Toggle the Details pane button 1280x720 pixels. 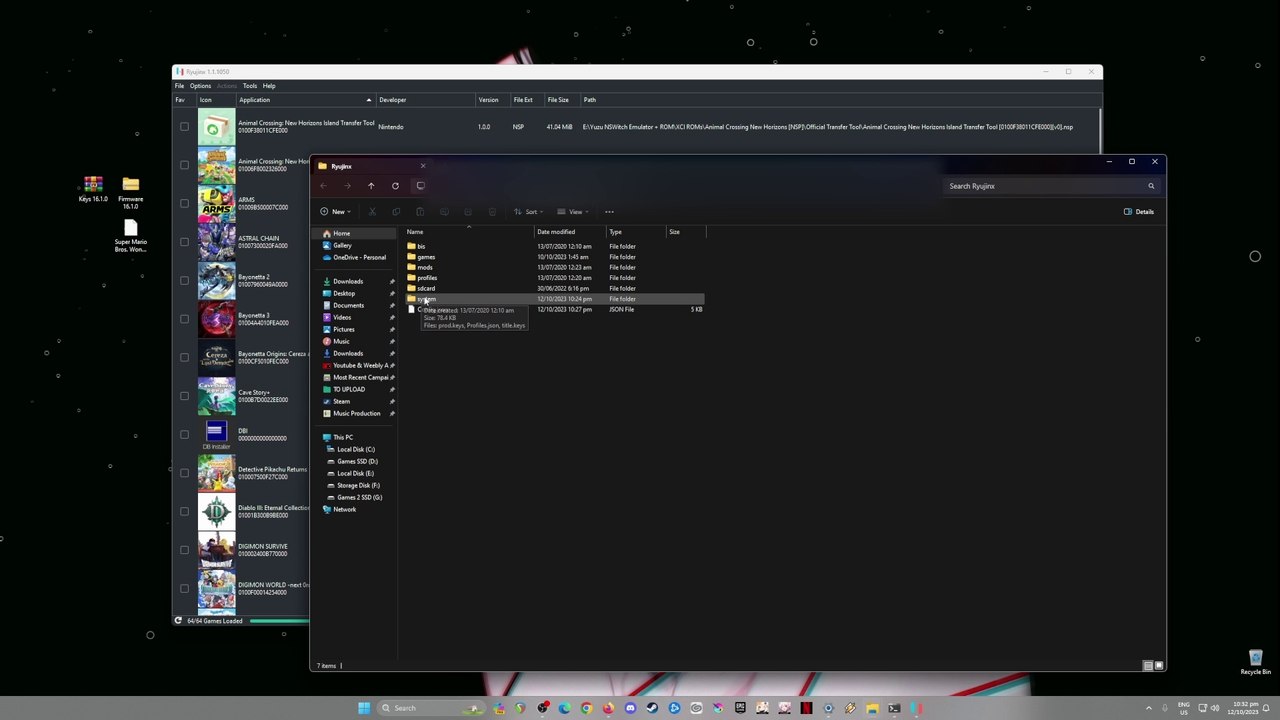click(1139, 212)
